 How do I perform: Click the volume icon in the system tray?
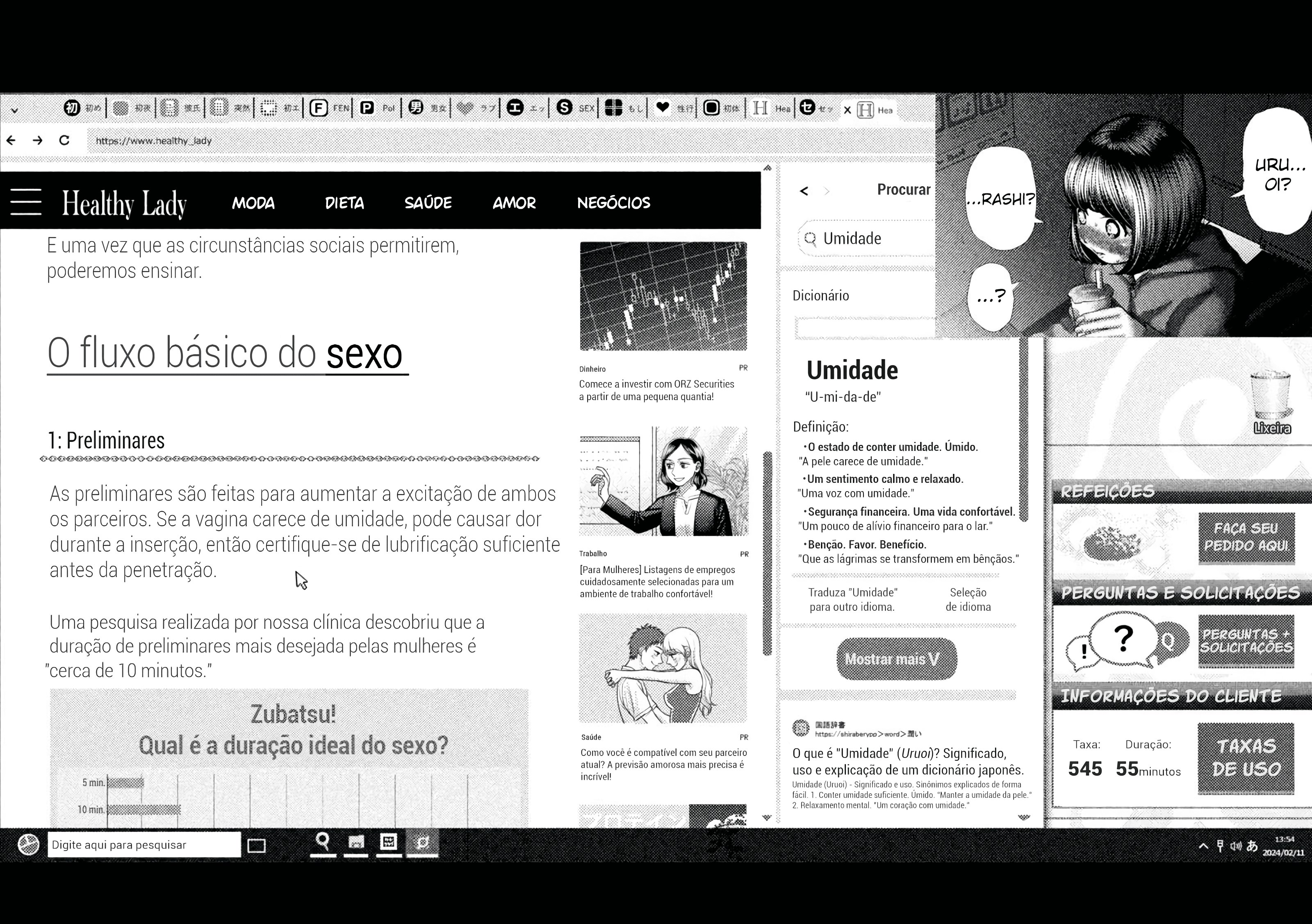(1235, 846)
